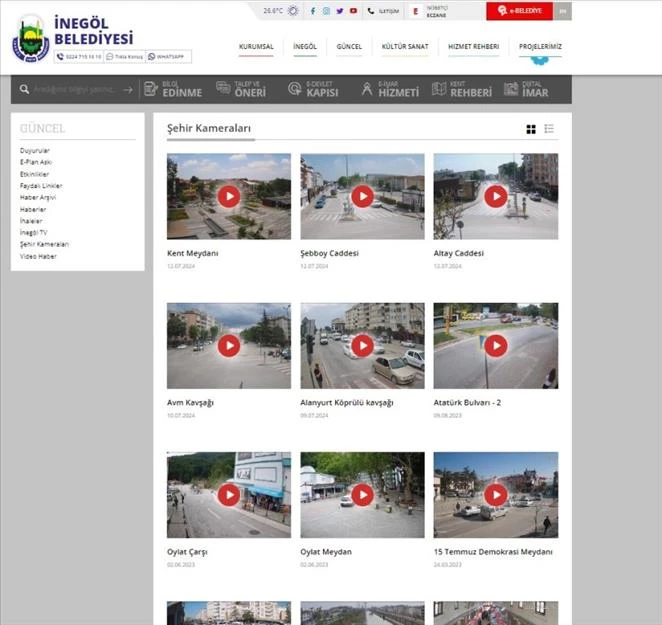Expand the Kurumsal navigation menu

click(x=256, y=47)
